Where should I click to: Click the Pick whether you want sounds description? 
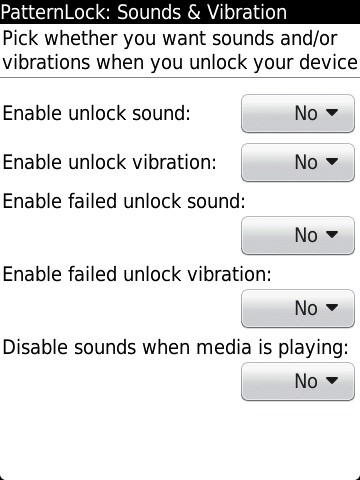click(180, 50)
